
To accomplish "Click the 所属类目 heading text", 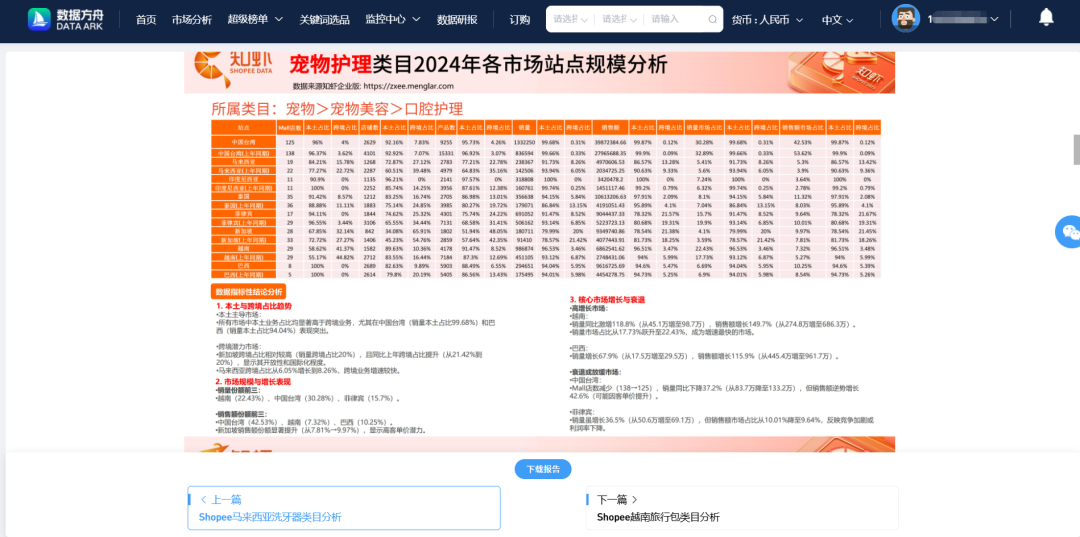I will (x=337, y=109).
